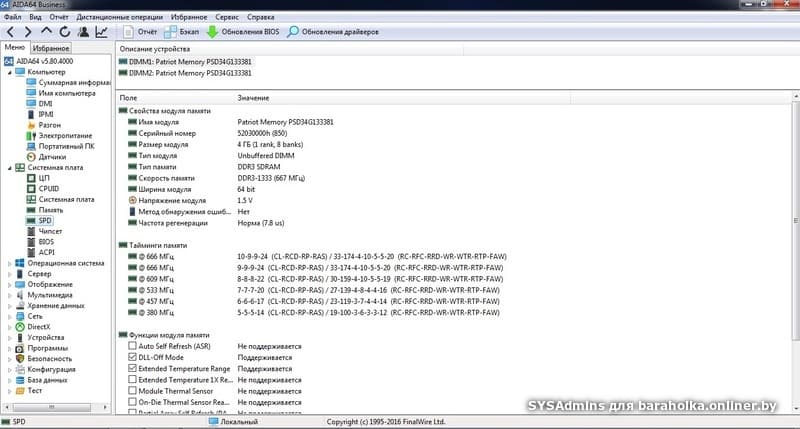
Task: Select Чипсет tree item
Action: 44,231
